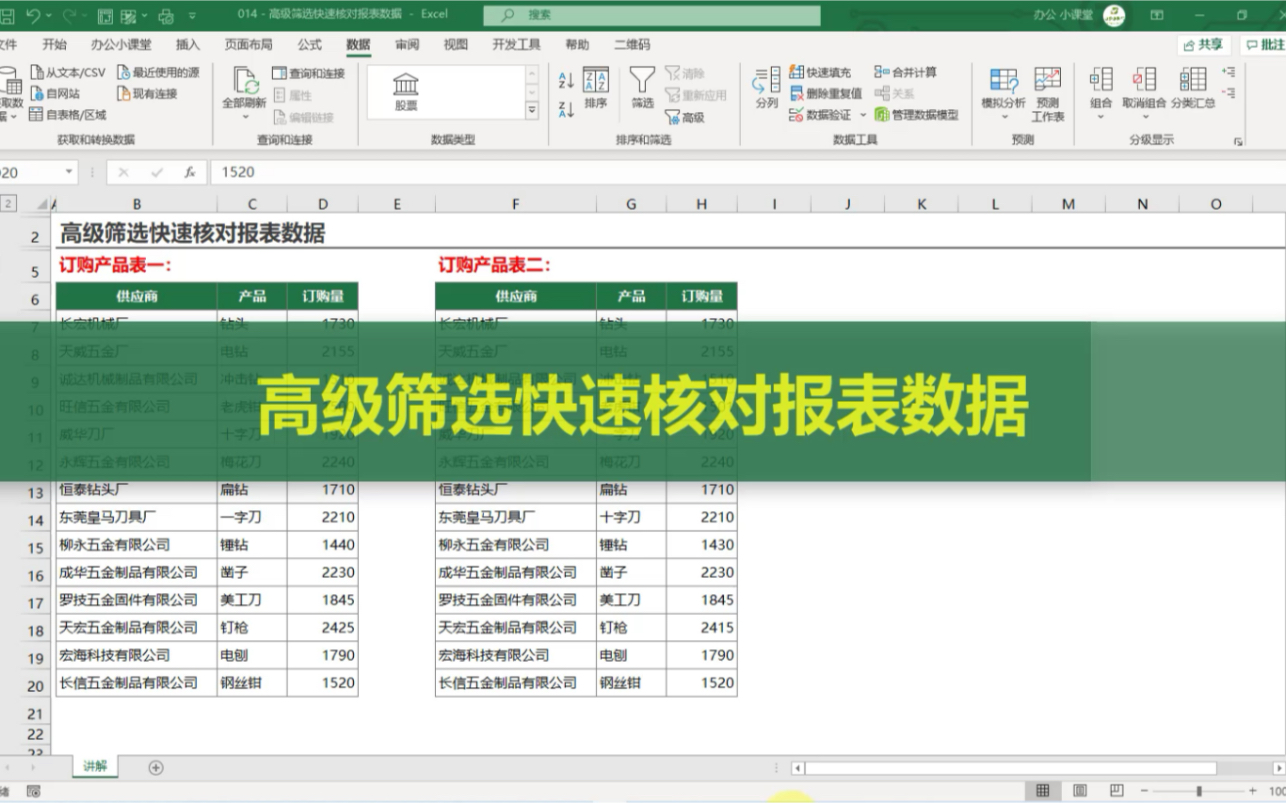Expand the data types gallery more arrow

coord(532,110)
